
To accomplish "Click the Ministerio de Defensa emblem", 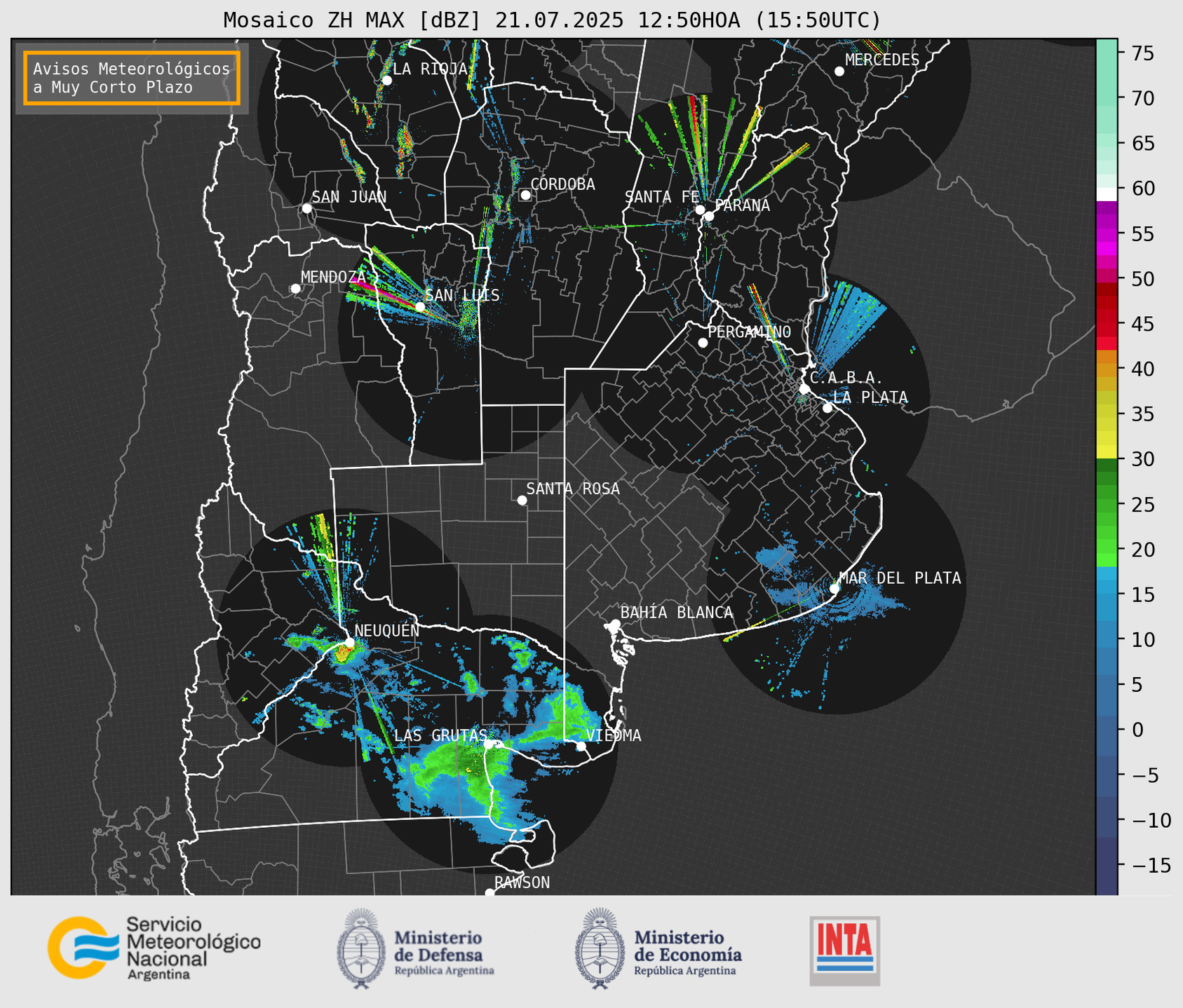I will [x=361, y=948].
